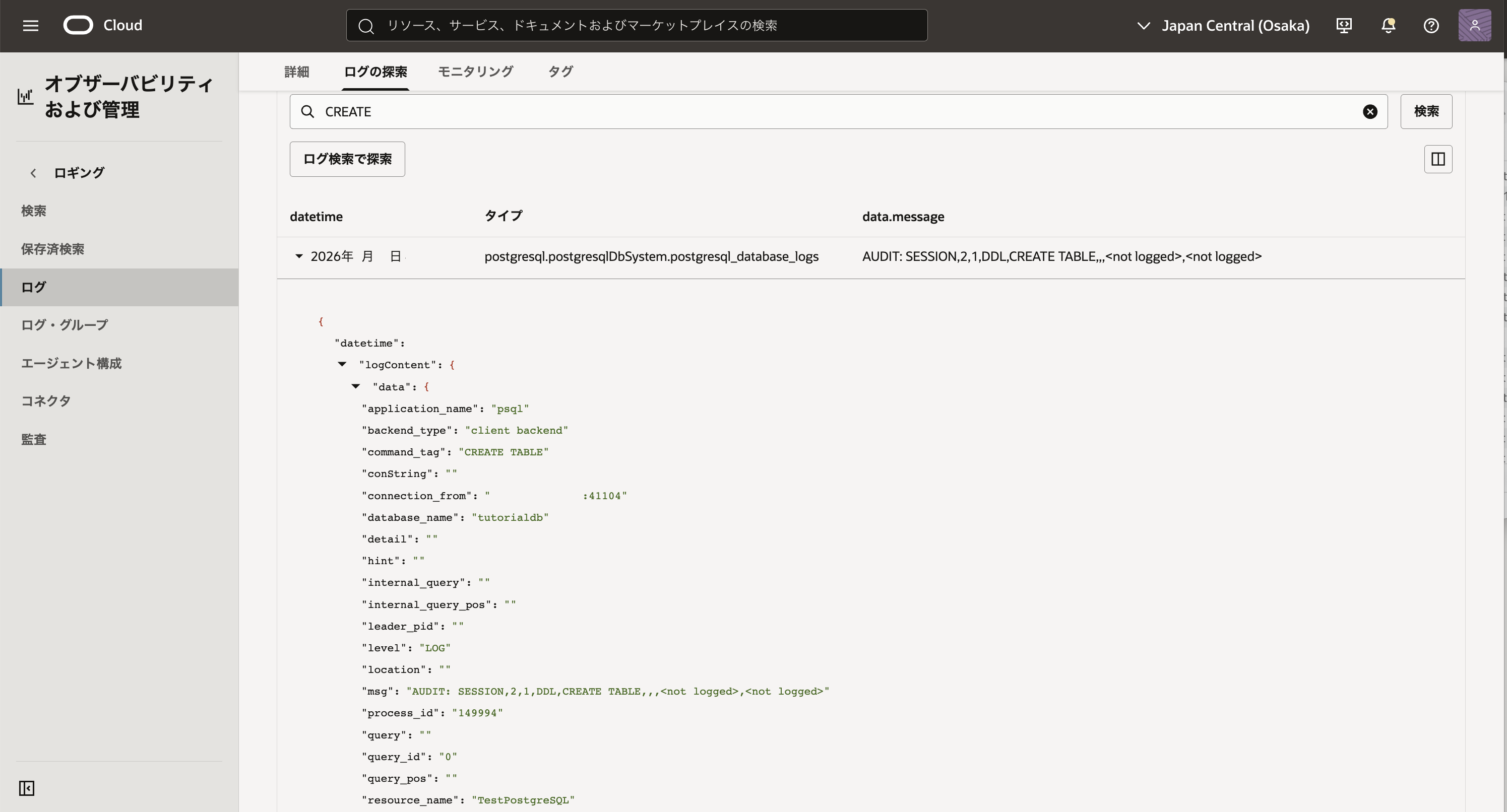Click the "client backend" value
1507x812 pixels.
[517, 430]
